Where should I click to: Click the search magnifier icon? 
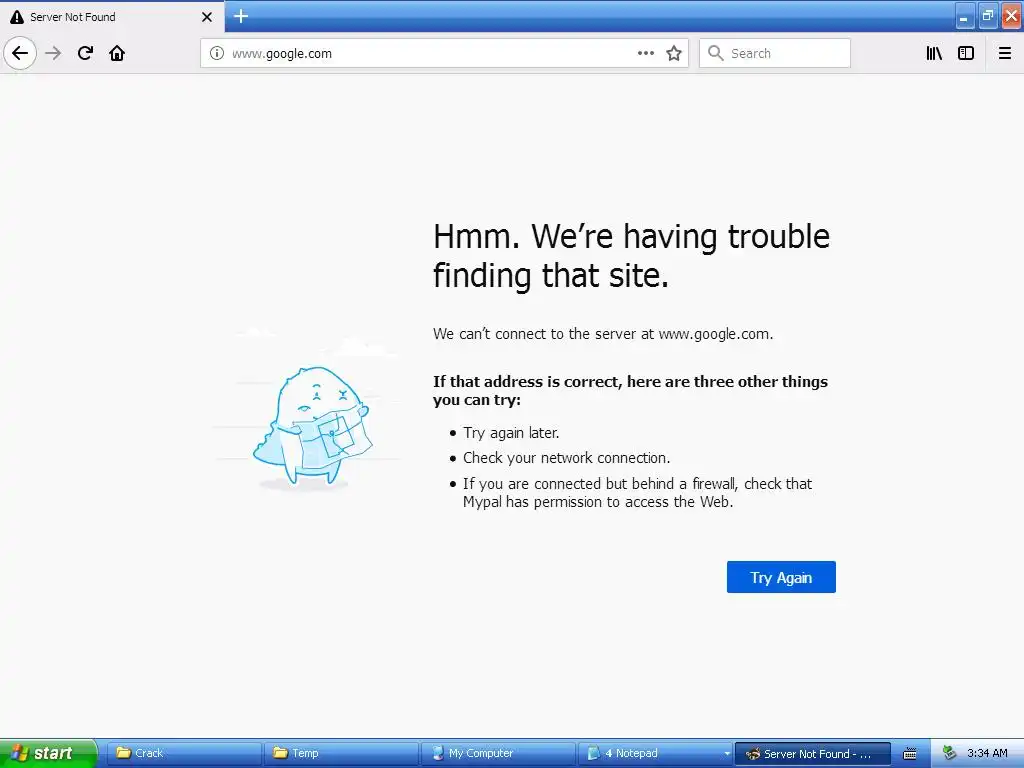point(716,53)
